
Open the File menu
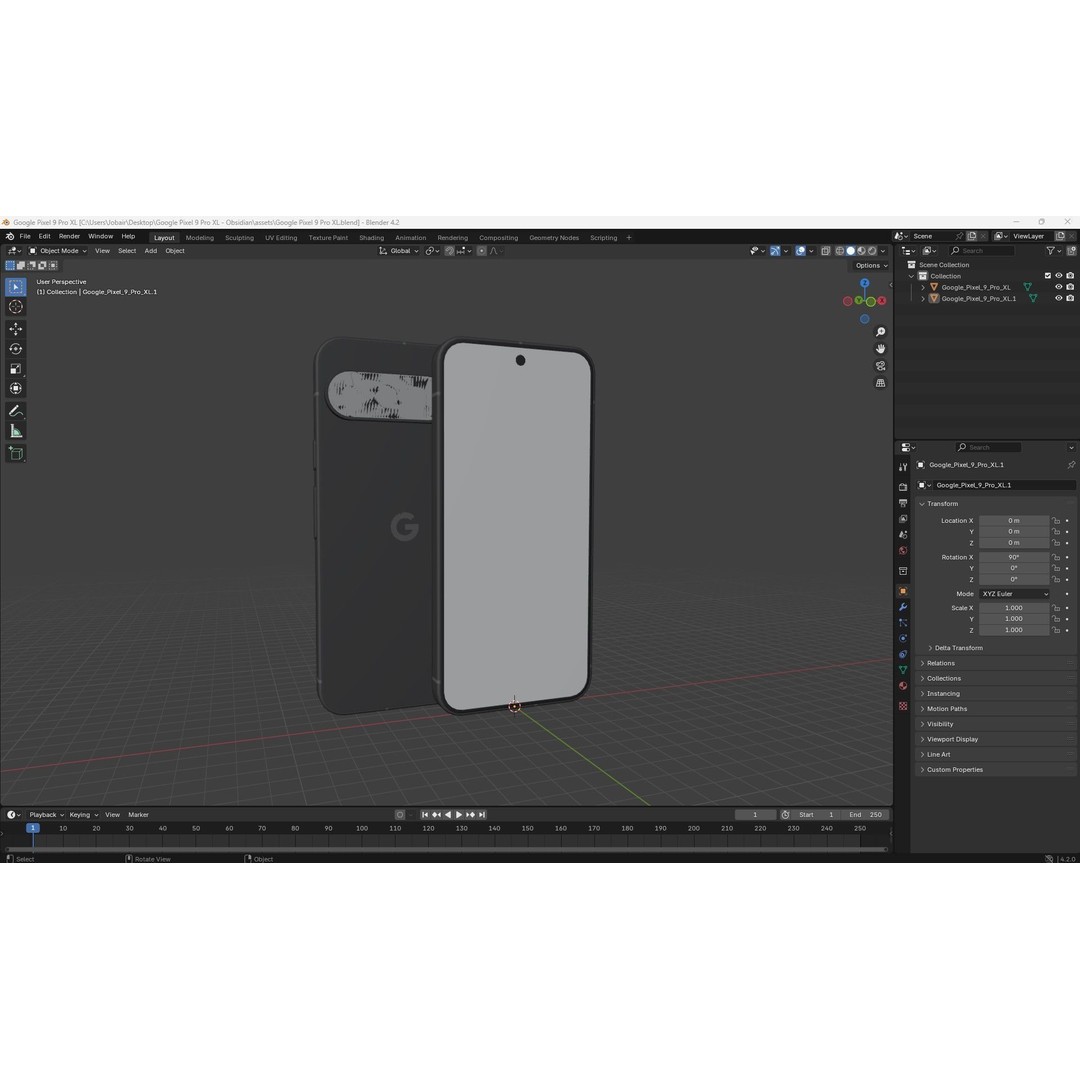point(25,236)
